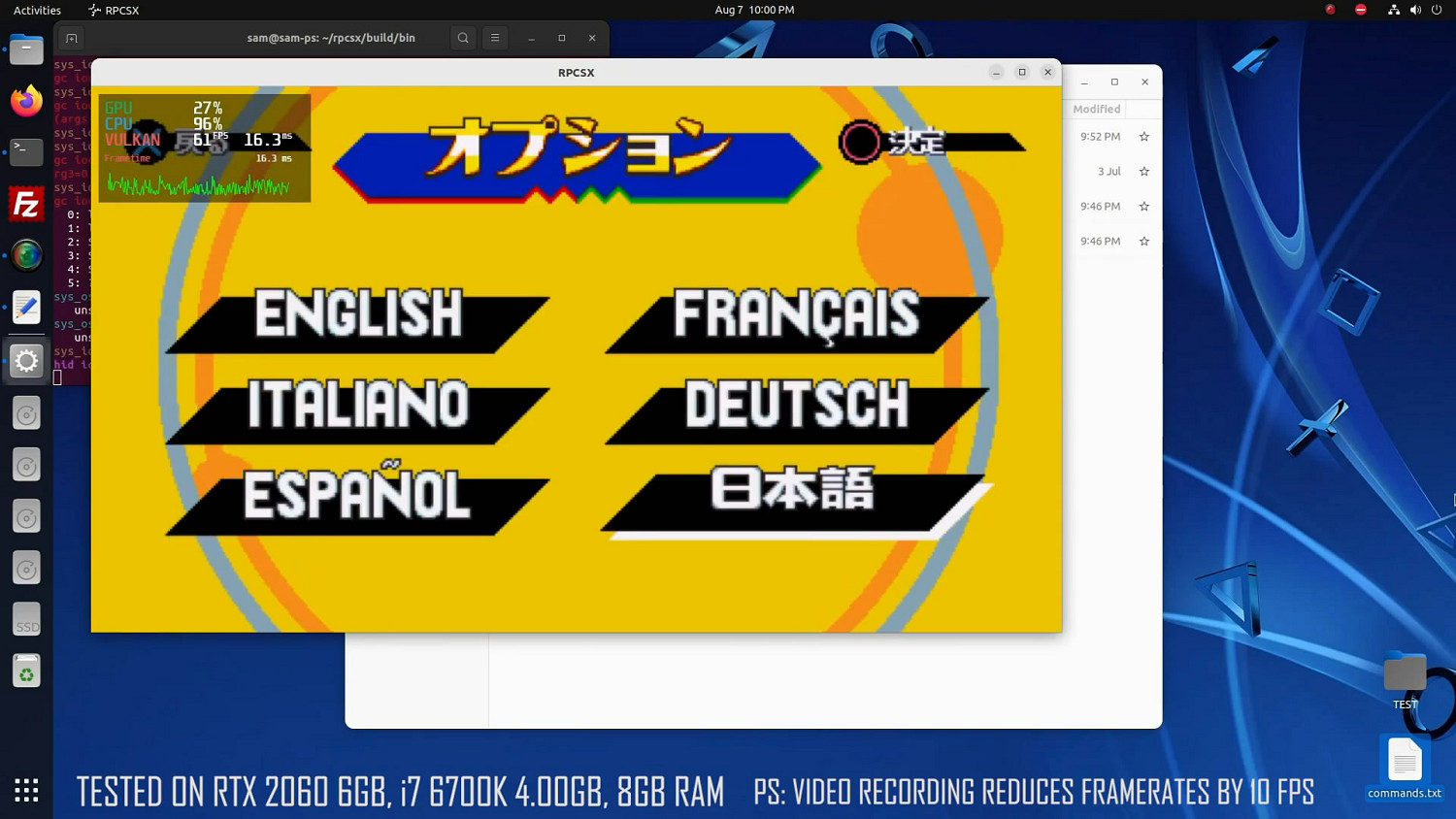
Task: Open the Activities overview
Action: pos(37,10)
